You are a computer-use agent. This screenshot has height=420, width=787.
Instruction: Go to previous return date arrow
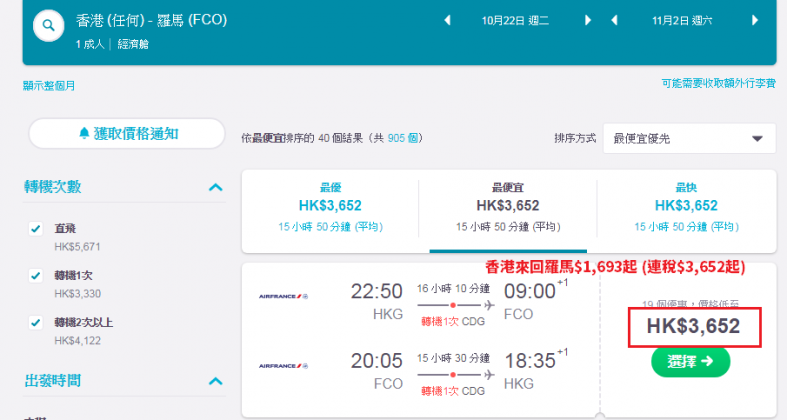(614, 21)
